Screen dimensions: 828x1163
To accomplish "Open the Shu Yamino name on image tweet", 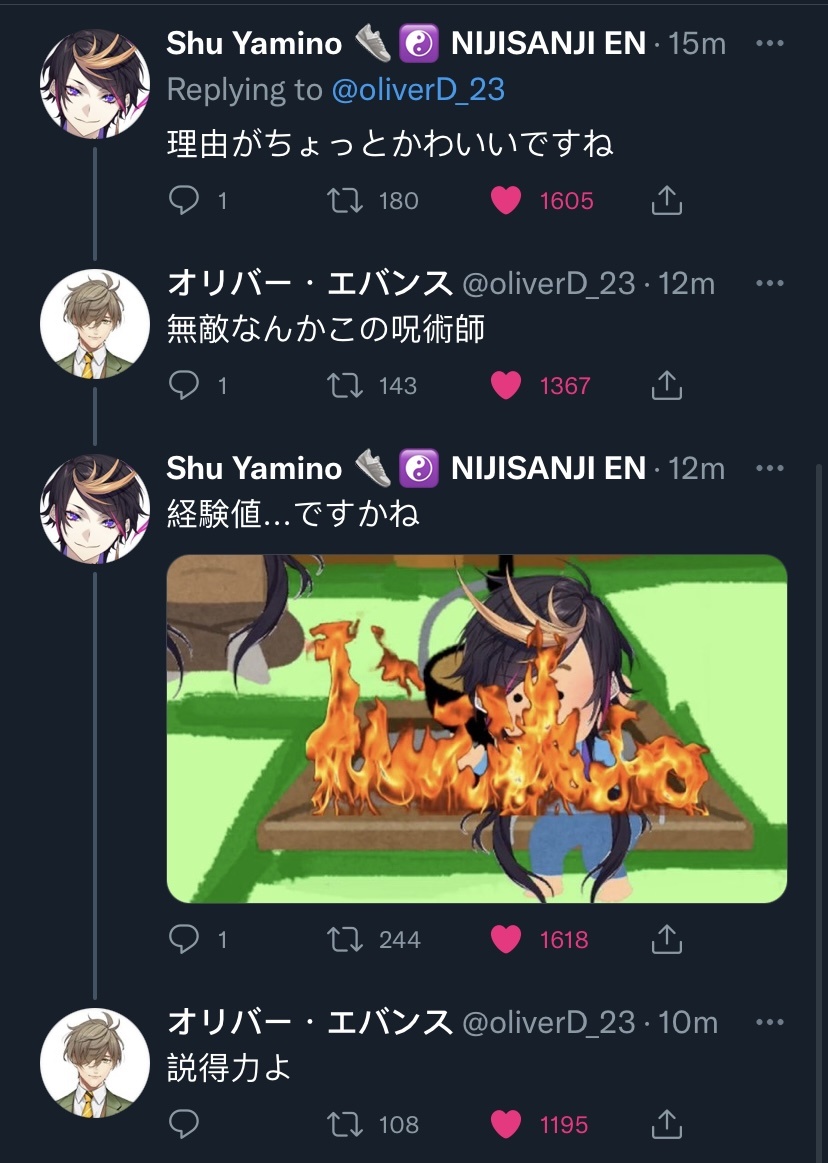I will point(254,468).
